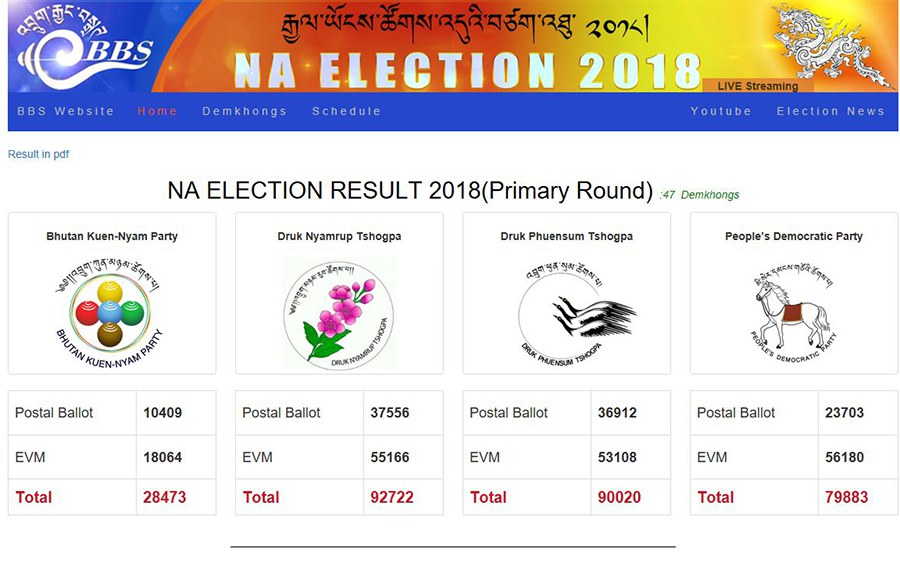
Task: Click Bhutan Kuen-Nyam Party EVM value 18064
Action: [162, 457]
